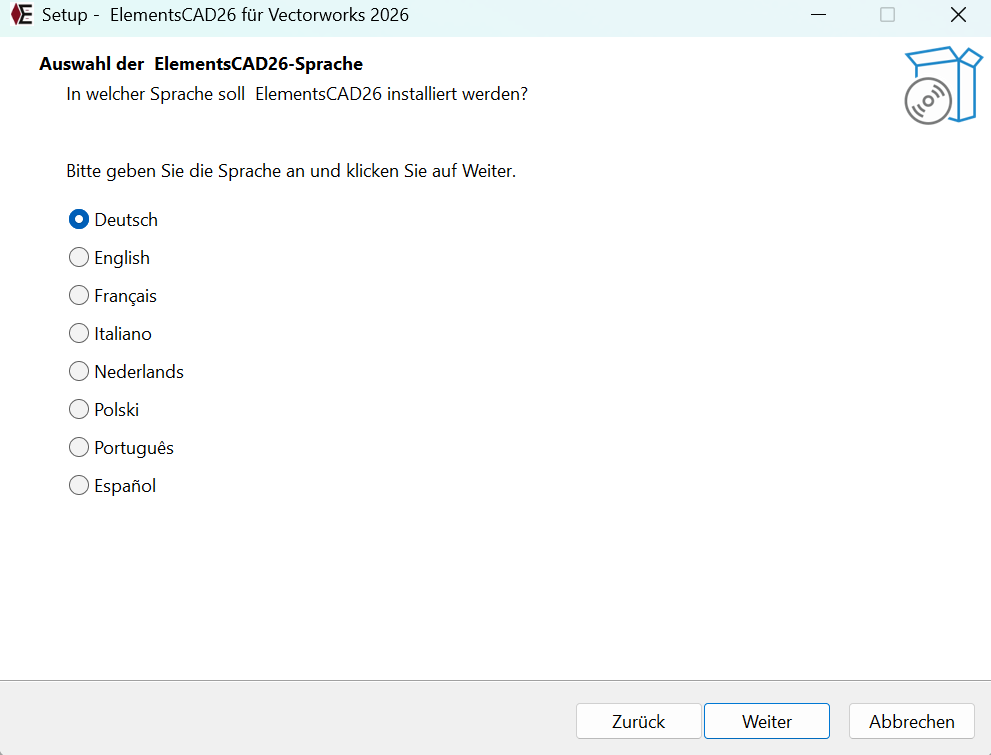Choose the Polski radio button

(x=79, y=410)
